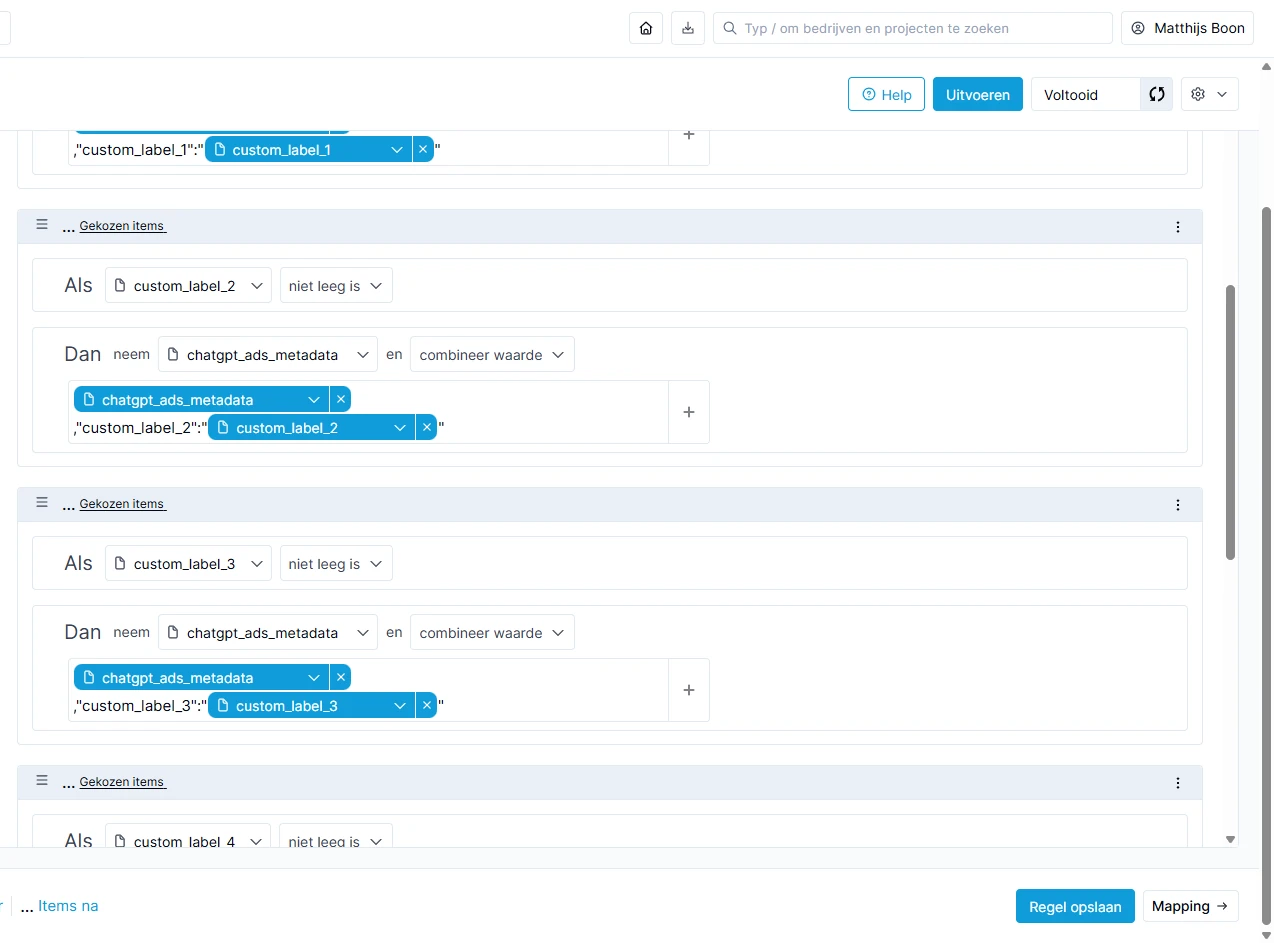Screen dimensions: 1274x943
Task: Open the home icon button
Action: coord(646,28)
